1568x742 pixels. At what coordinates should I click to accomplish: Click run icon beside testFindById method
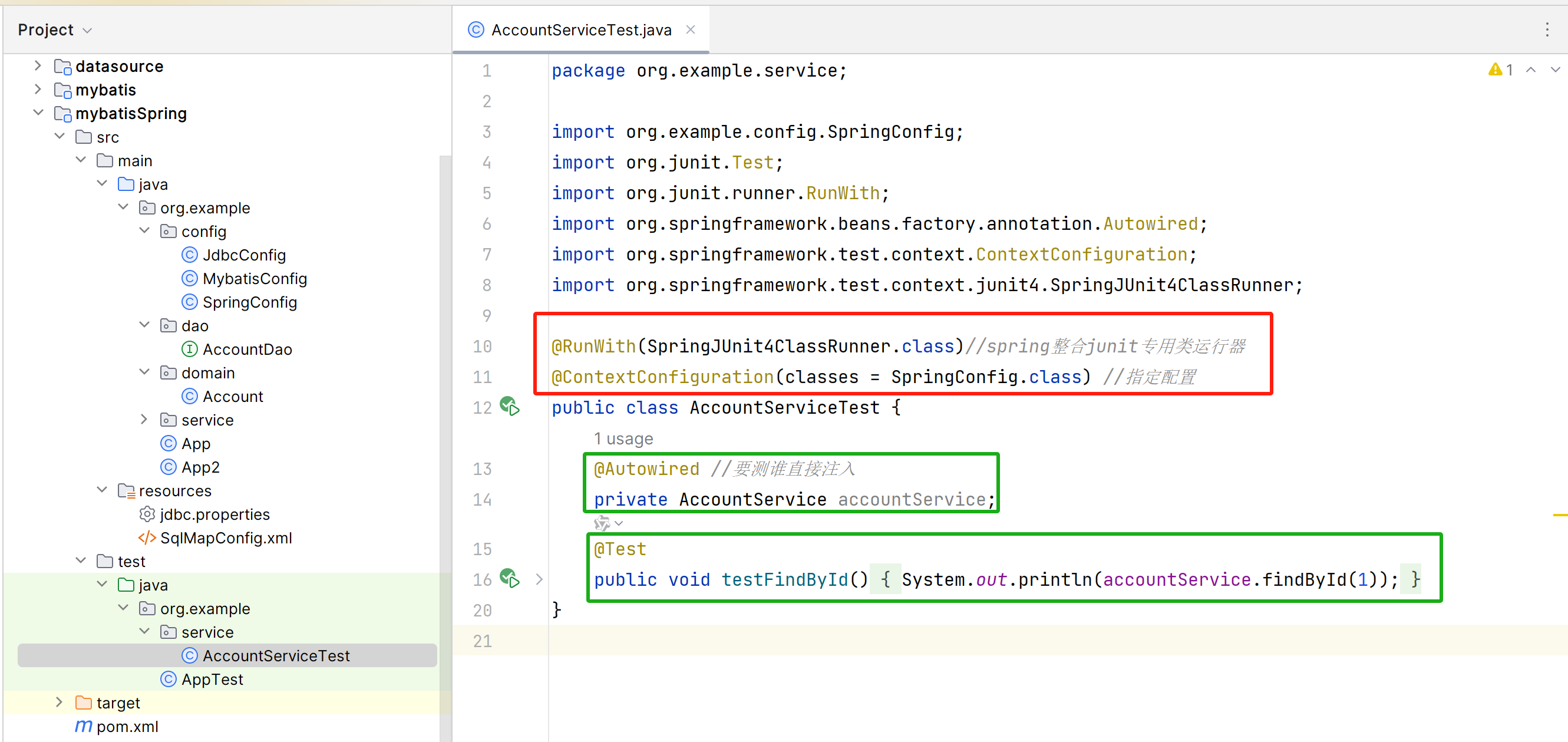510,578
